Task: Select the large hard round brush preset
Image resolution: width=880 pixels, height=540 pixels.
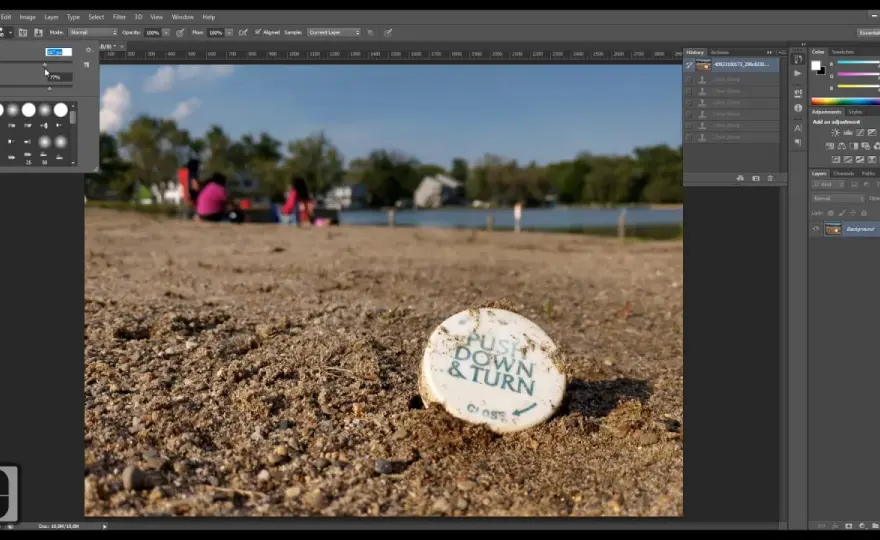Action: (x=61, y=109)
